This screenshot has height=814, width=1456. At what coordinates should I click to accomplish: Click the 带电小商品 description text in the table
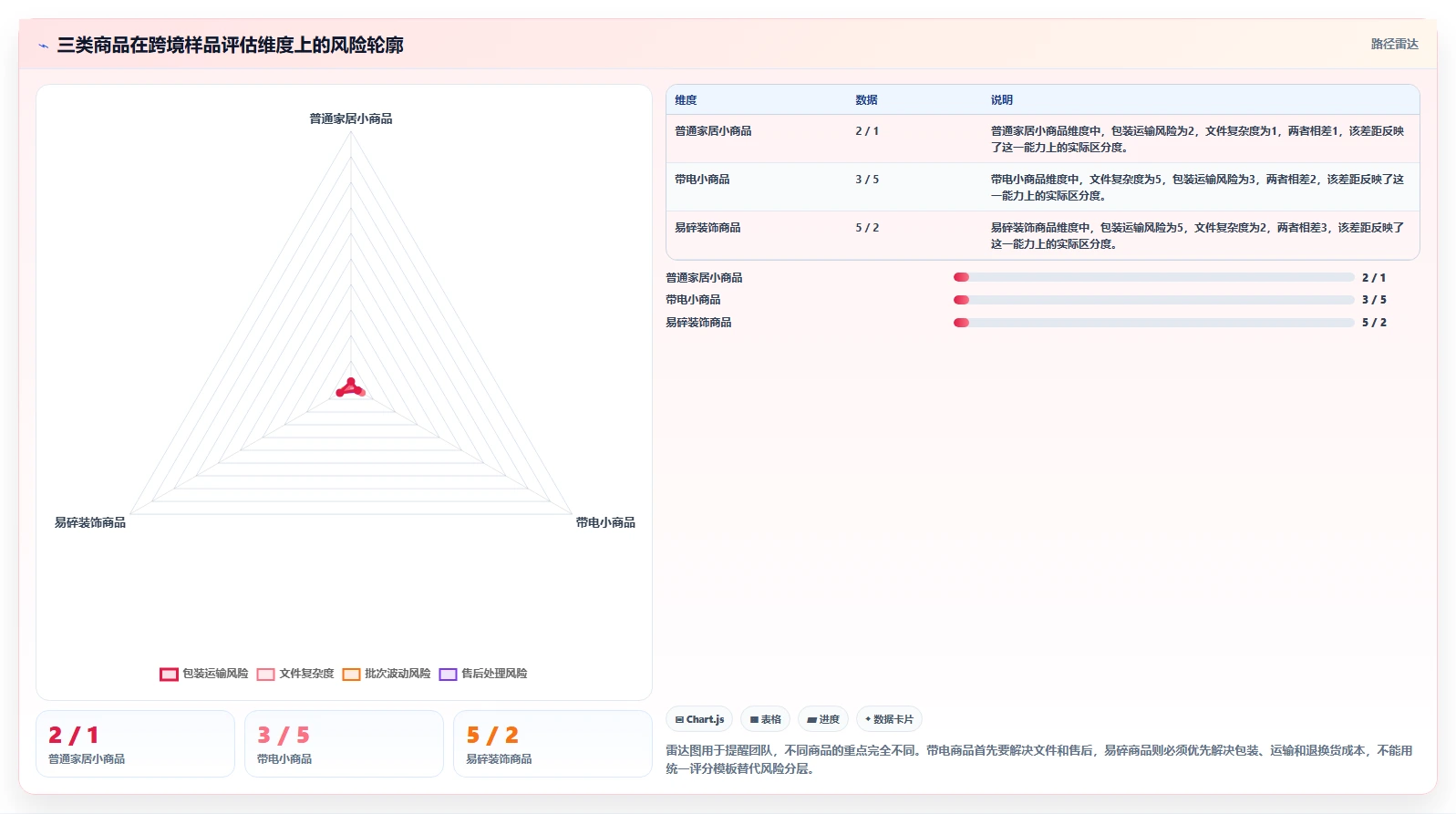(x=1197, y=188)
